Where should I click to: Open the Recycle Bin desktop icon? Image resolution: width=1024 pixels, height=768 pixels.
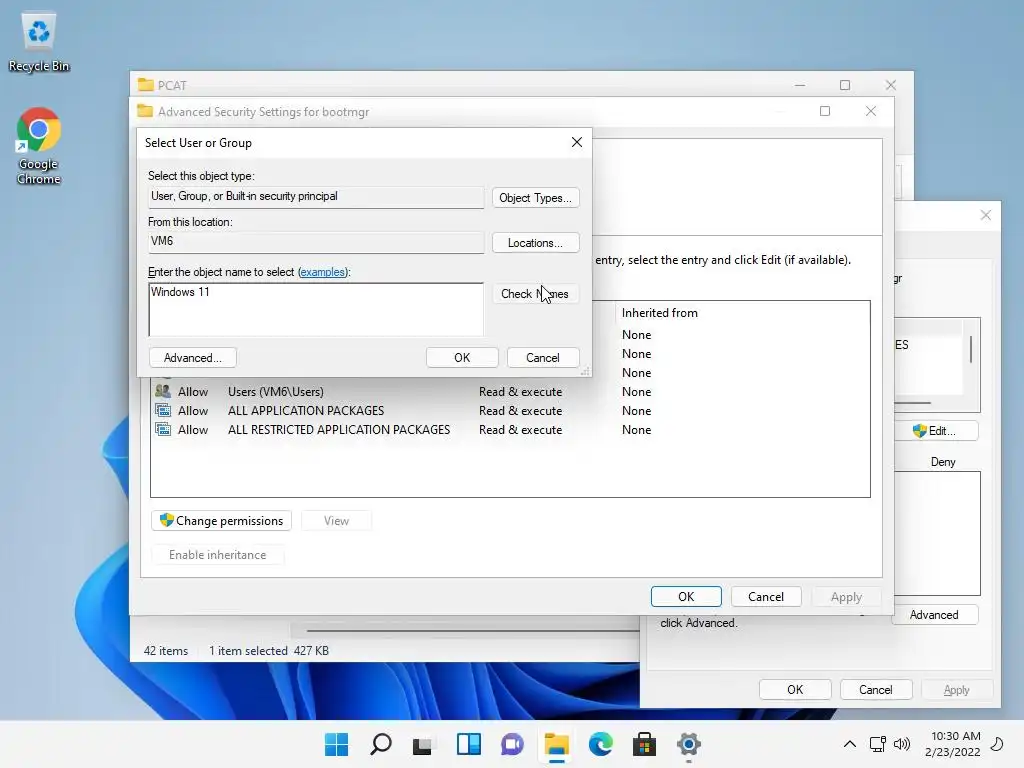pos(39,42)
